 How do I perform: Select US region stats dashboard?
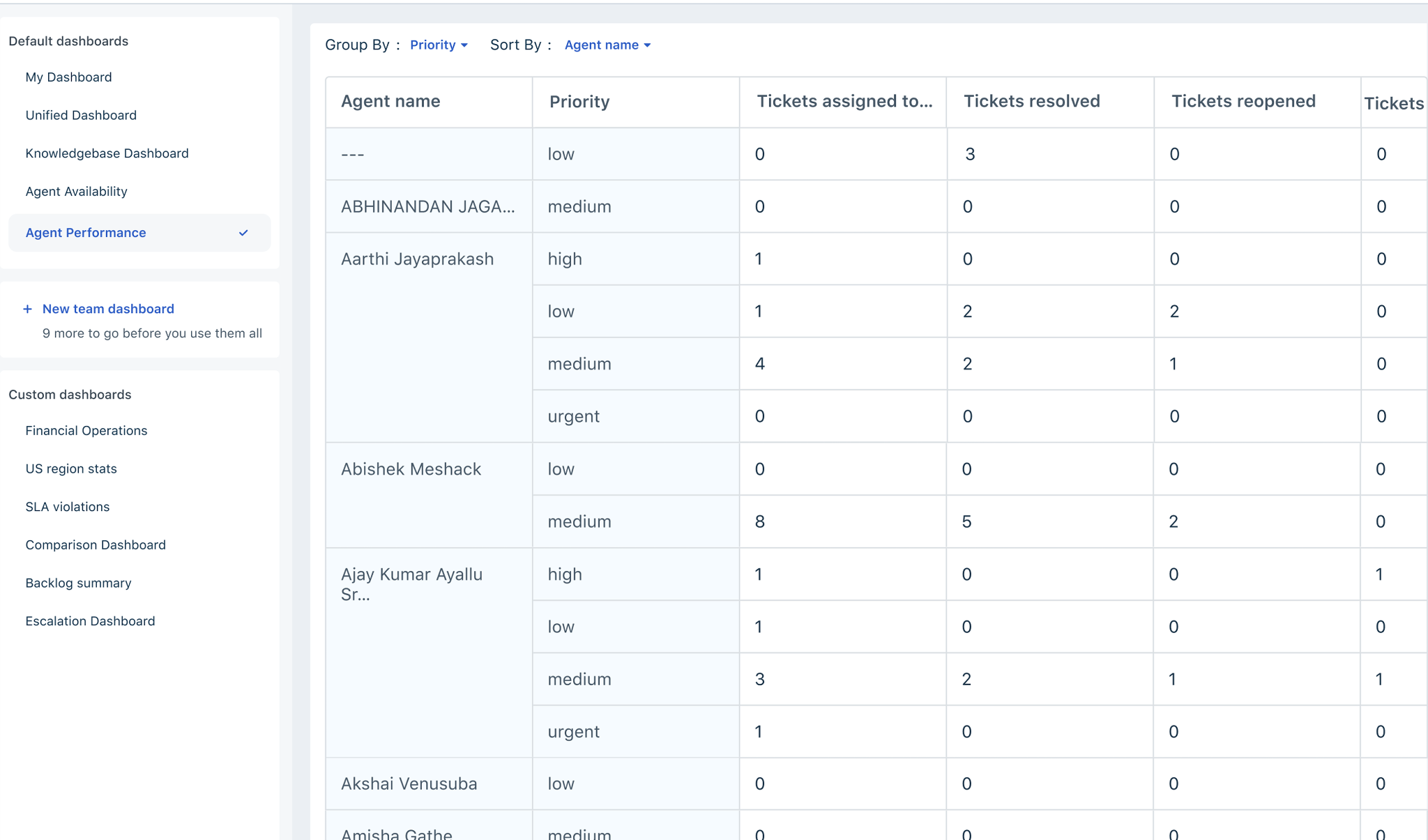71,469
